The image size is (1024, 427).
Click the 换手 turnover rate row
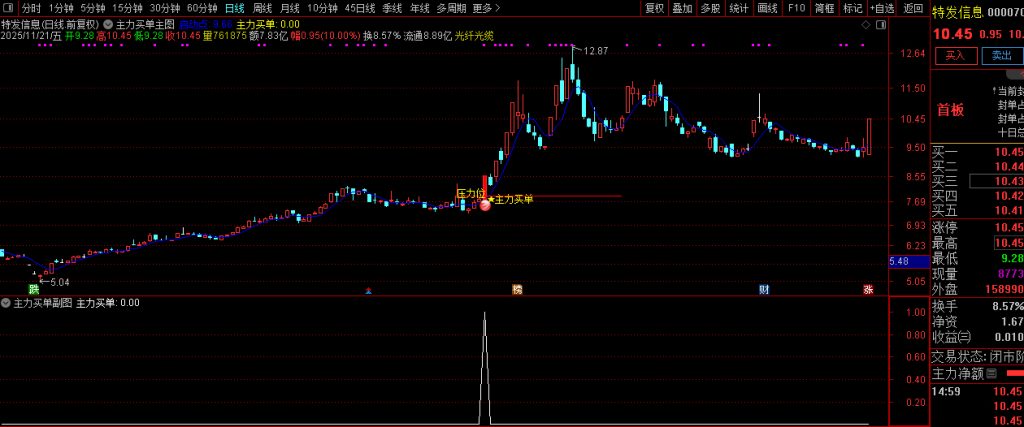point(977,306)
